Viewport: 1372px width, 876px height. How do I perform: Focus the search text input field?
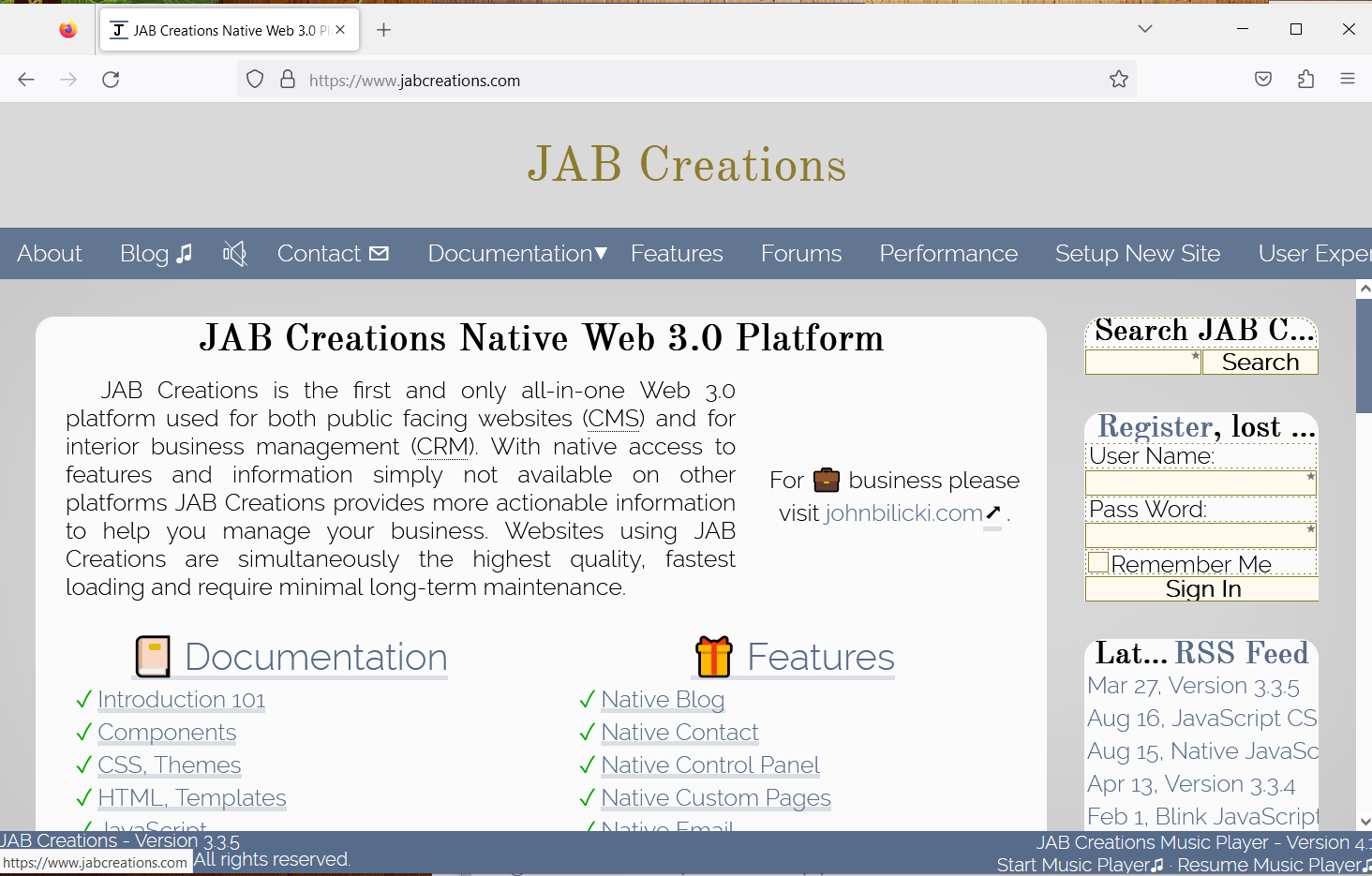1143,362
